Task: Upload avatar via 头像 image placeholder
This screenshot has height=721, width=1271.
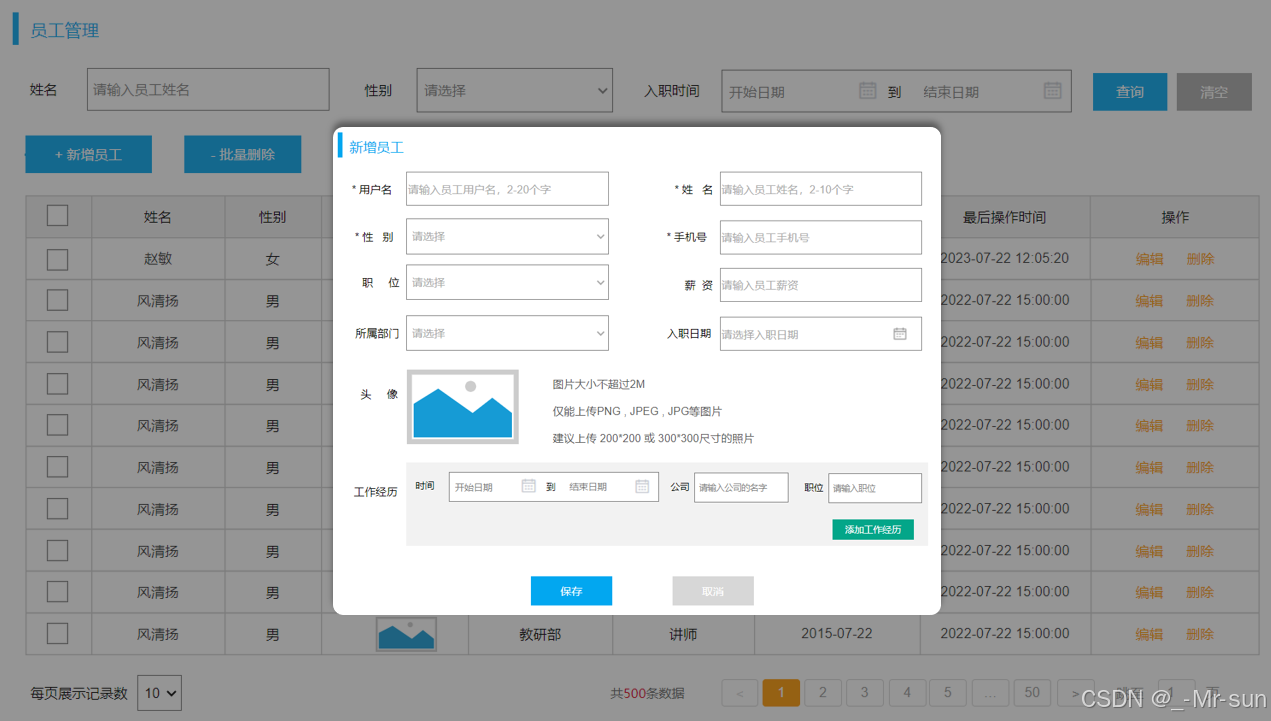Action: tap(463, 407)
